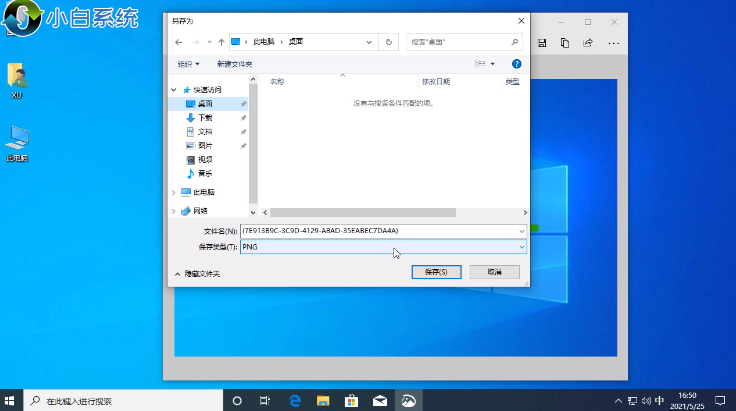Click the 取消 cancel button
The height and width of the screenshot is (411, 736).
tap(494, 271)
